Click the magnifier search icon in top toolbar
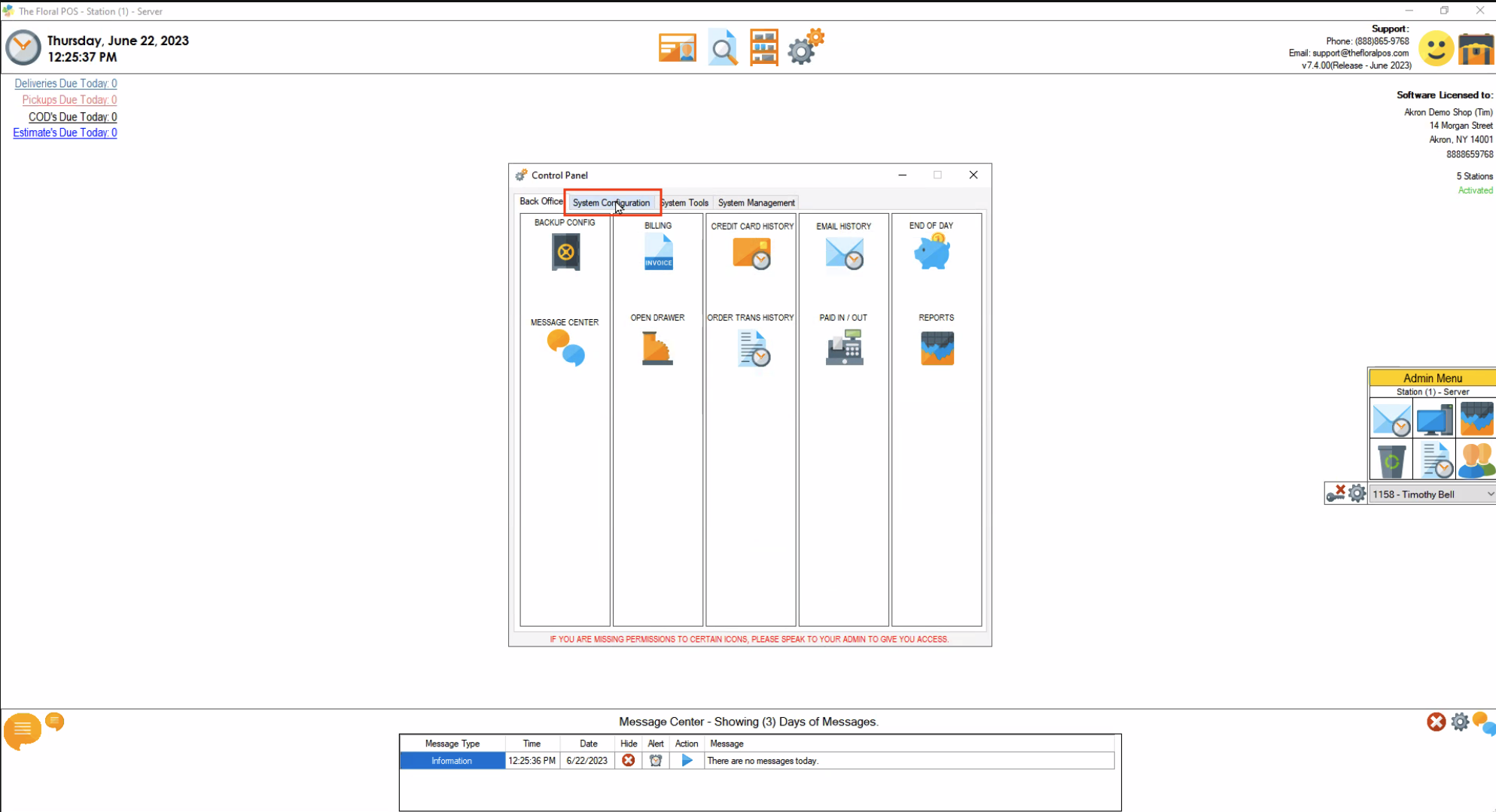1496x812 pixels. coord(723,48)
